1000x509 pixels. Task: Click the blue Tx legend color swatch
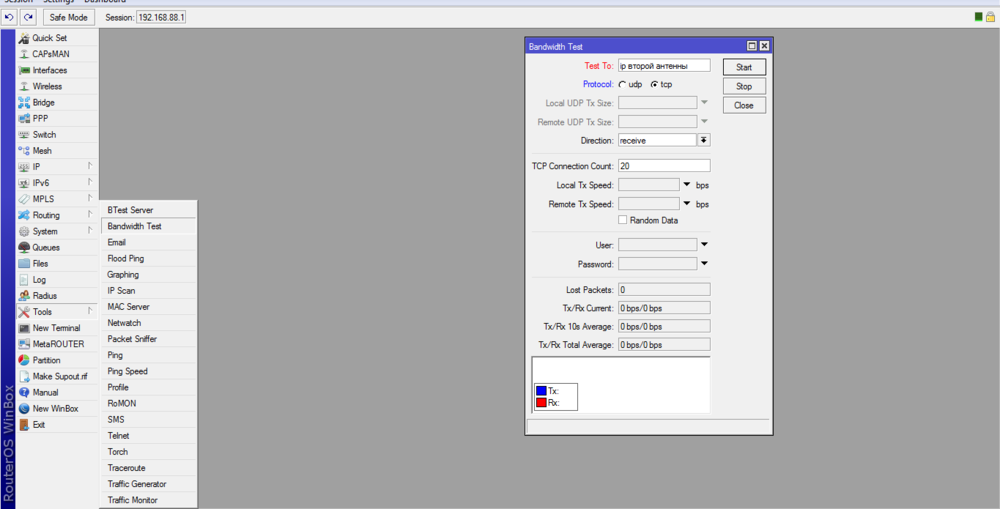pos(540,391)
